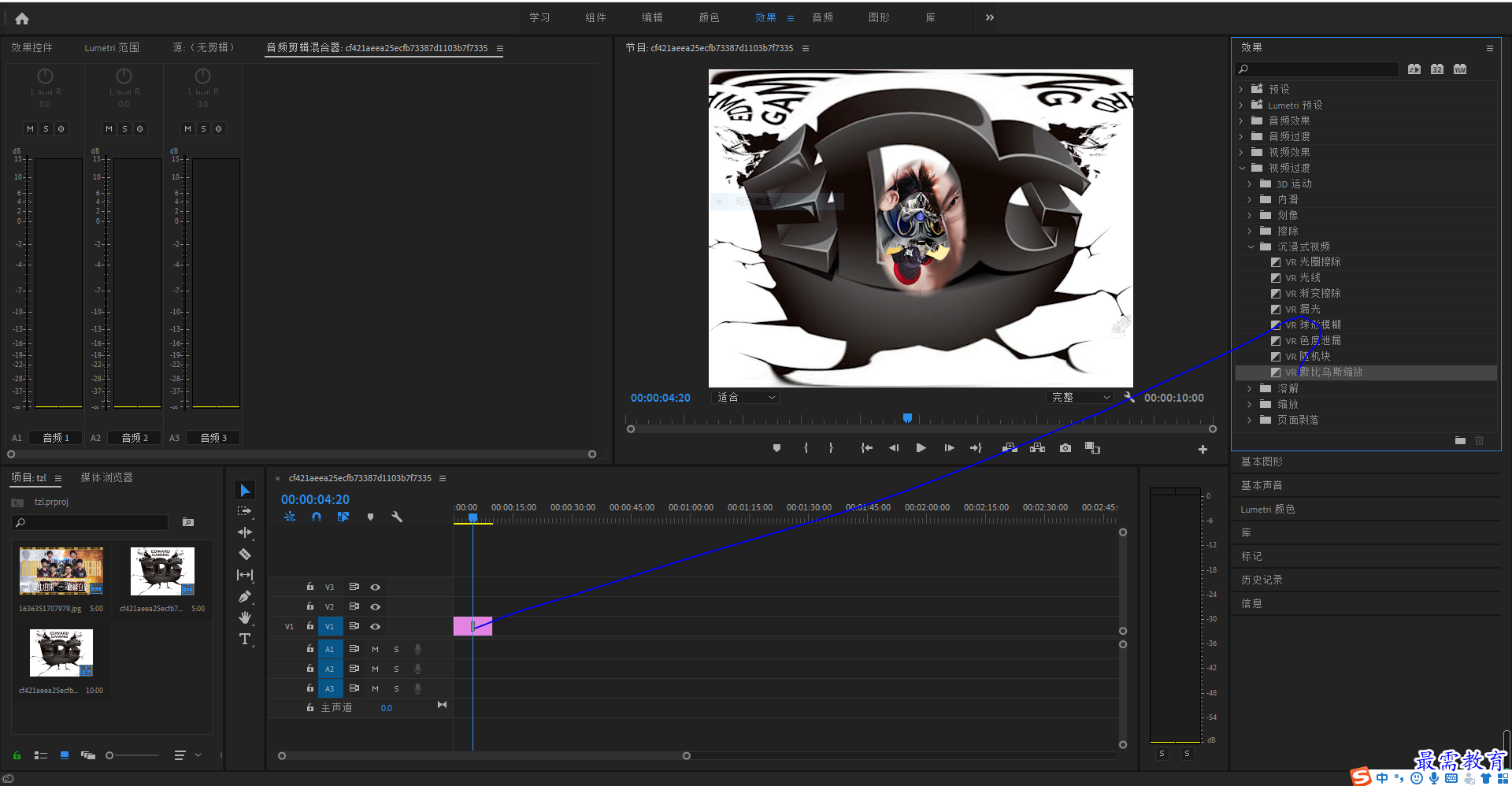The width and height of the screenshot is (1512, 786).
Task: Open the 媒体浏览器 tab
Action: (106, 478)
